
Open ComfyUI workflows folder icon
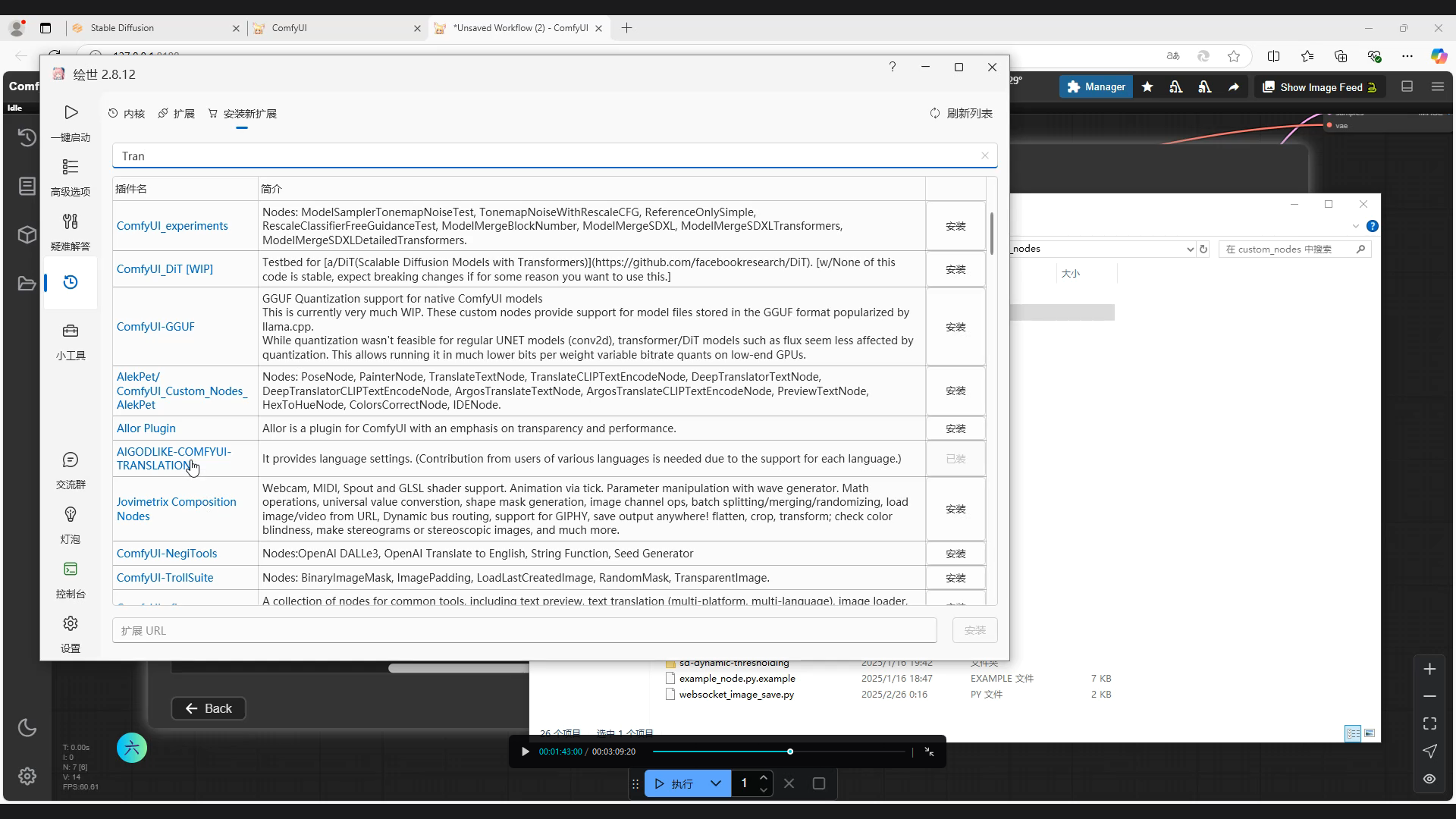click(x=27, y=283)
